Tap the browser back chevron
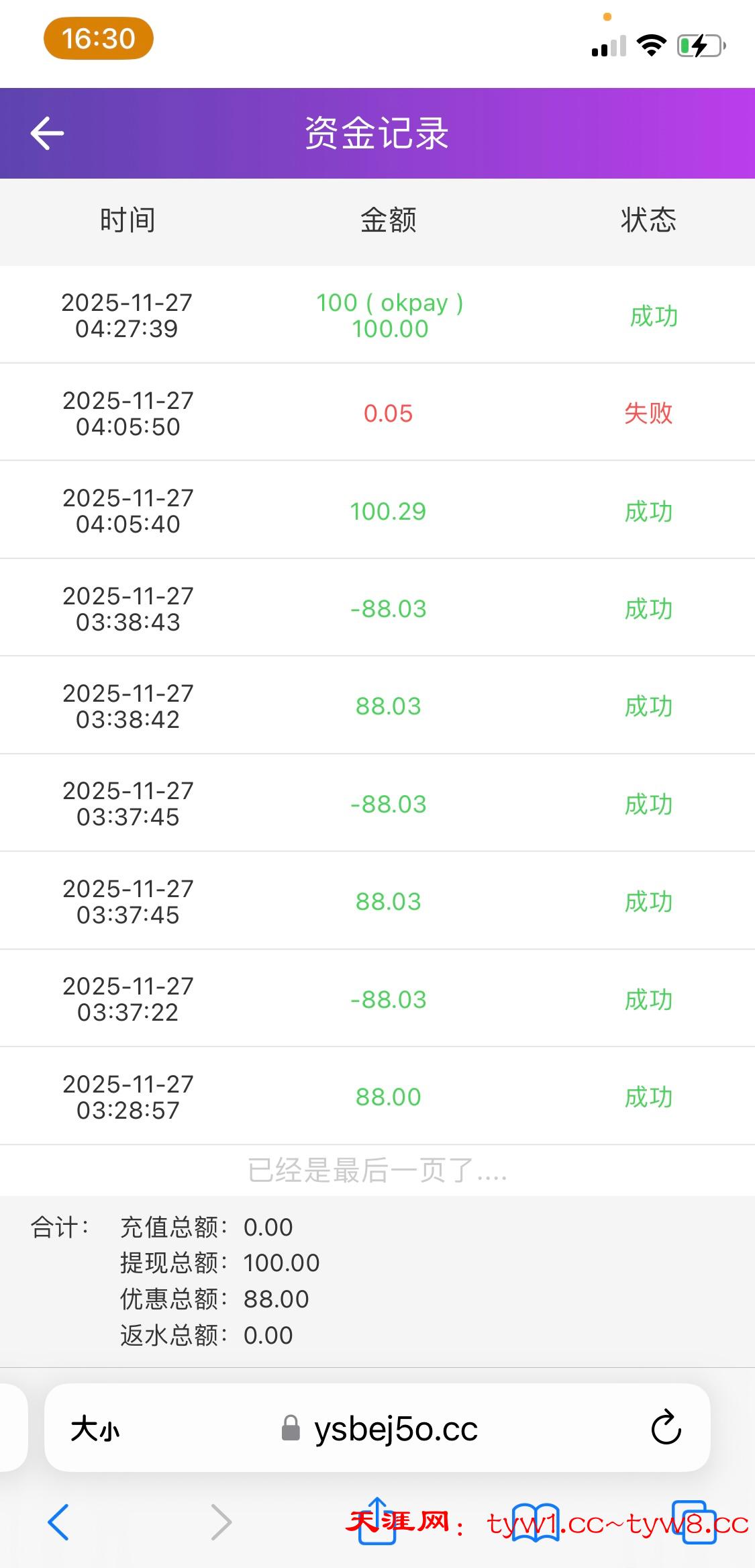Screen dimensions: 755x1568 (59, 1522)
